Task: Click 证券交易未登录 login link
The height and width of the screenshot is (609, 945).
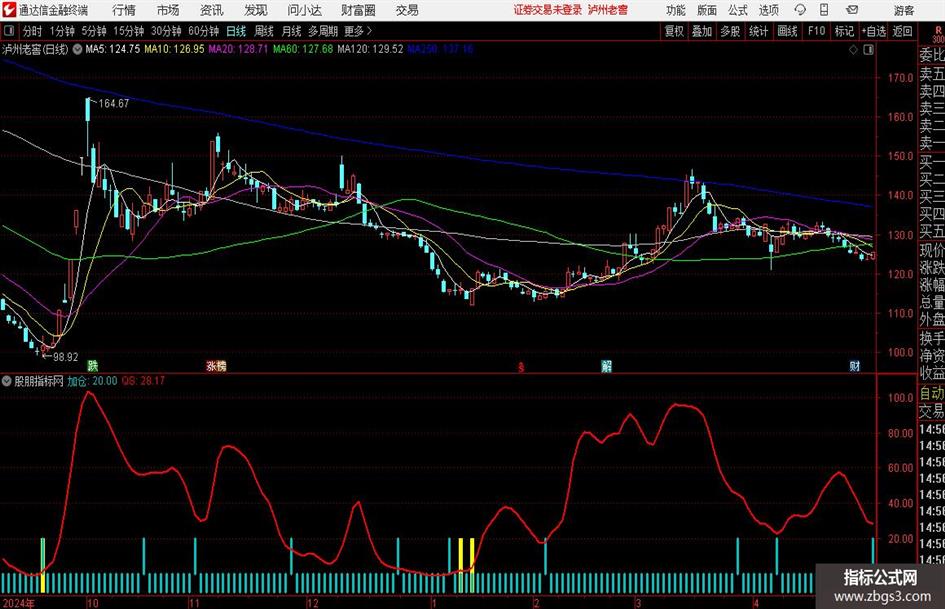Action: coord(548,10)
